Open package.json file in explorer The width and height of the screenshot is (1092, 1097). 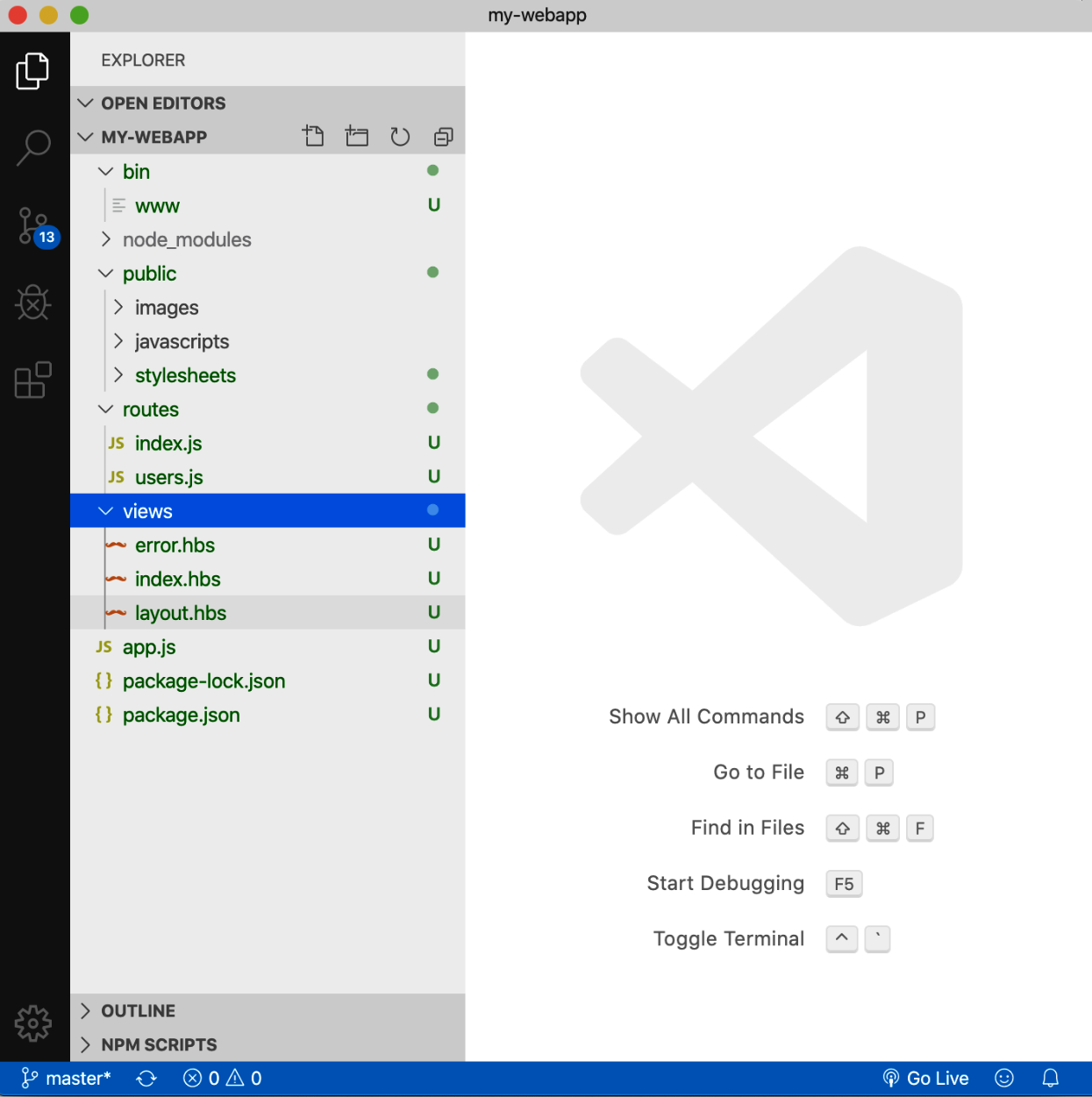point(181,716)
